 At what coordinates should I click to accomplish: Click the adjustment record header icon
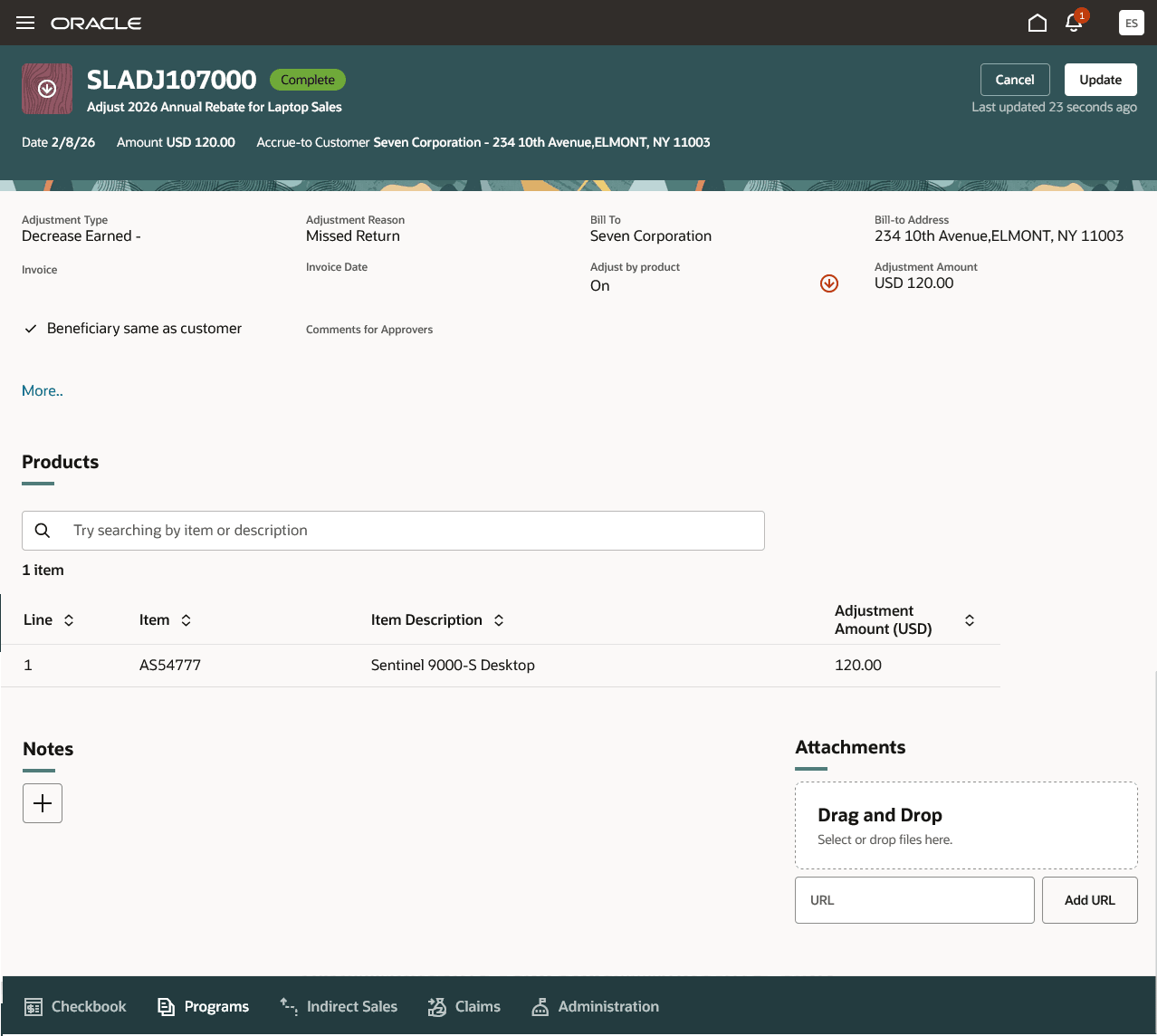pyautogui.click(x=47, y=89)
